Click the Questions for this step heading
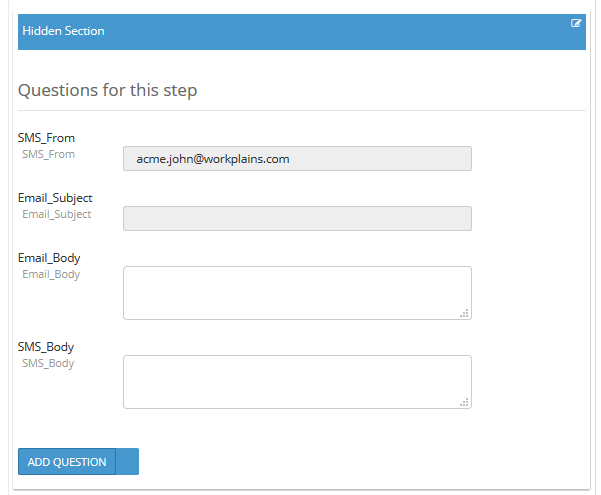 tap(108, 90)
